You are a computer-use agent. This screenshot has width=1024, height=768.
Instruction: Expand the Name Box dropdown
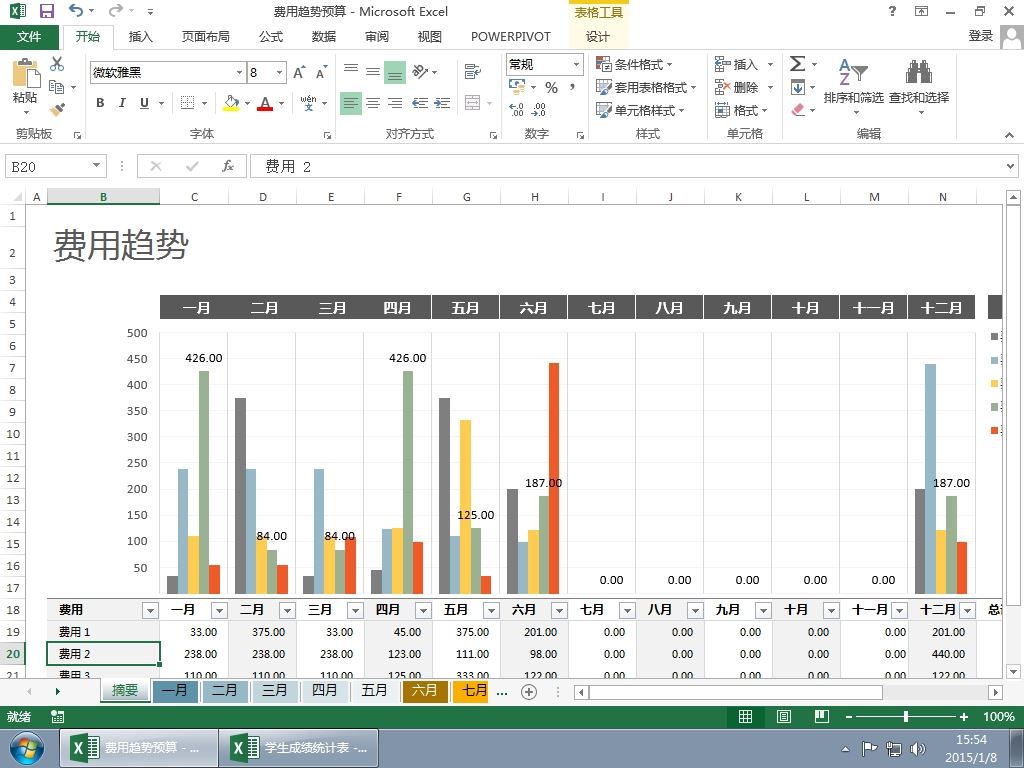coord(96,166)
